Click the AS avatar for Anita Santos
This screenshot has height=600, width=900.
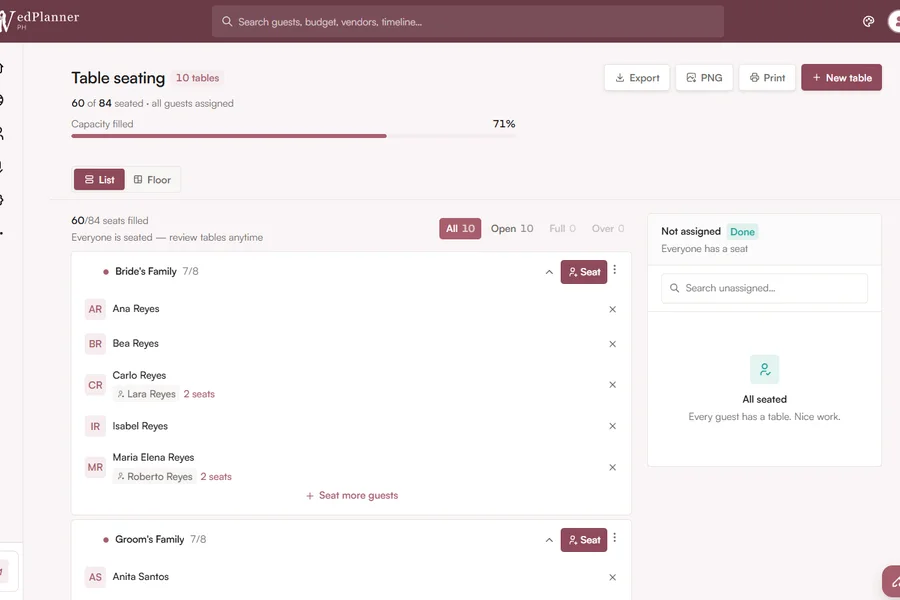[x=95, y=577]
